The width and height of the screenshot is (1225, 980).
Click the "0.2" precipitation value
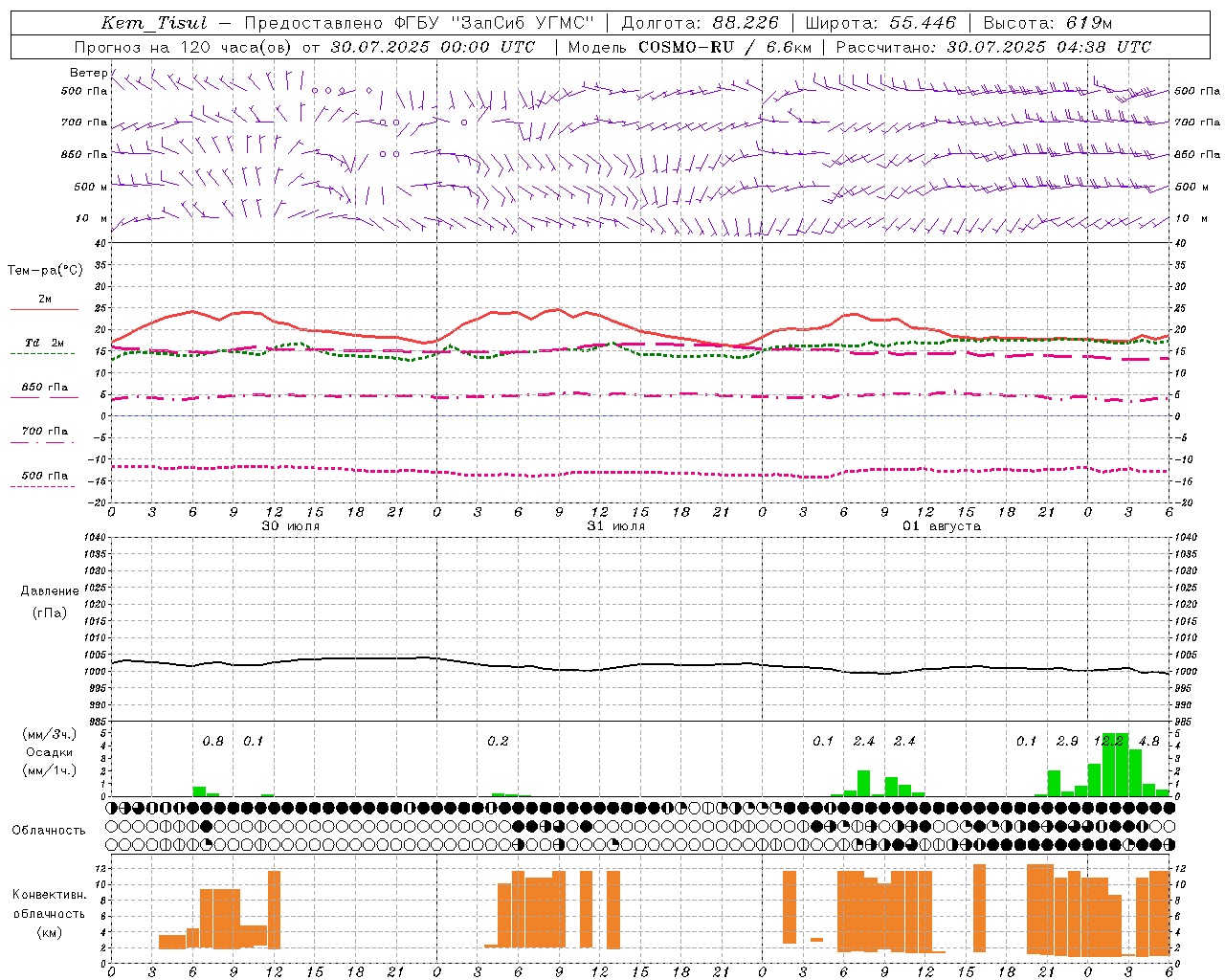point(498,742)
